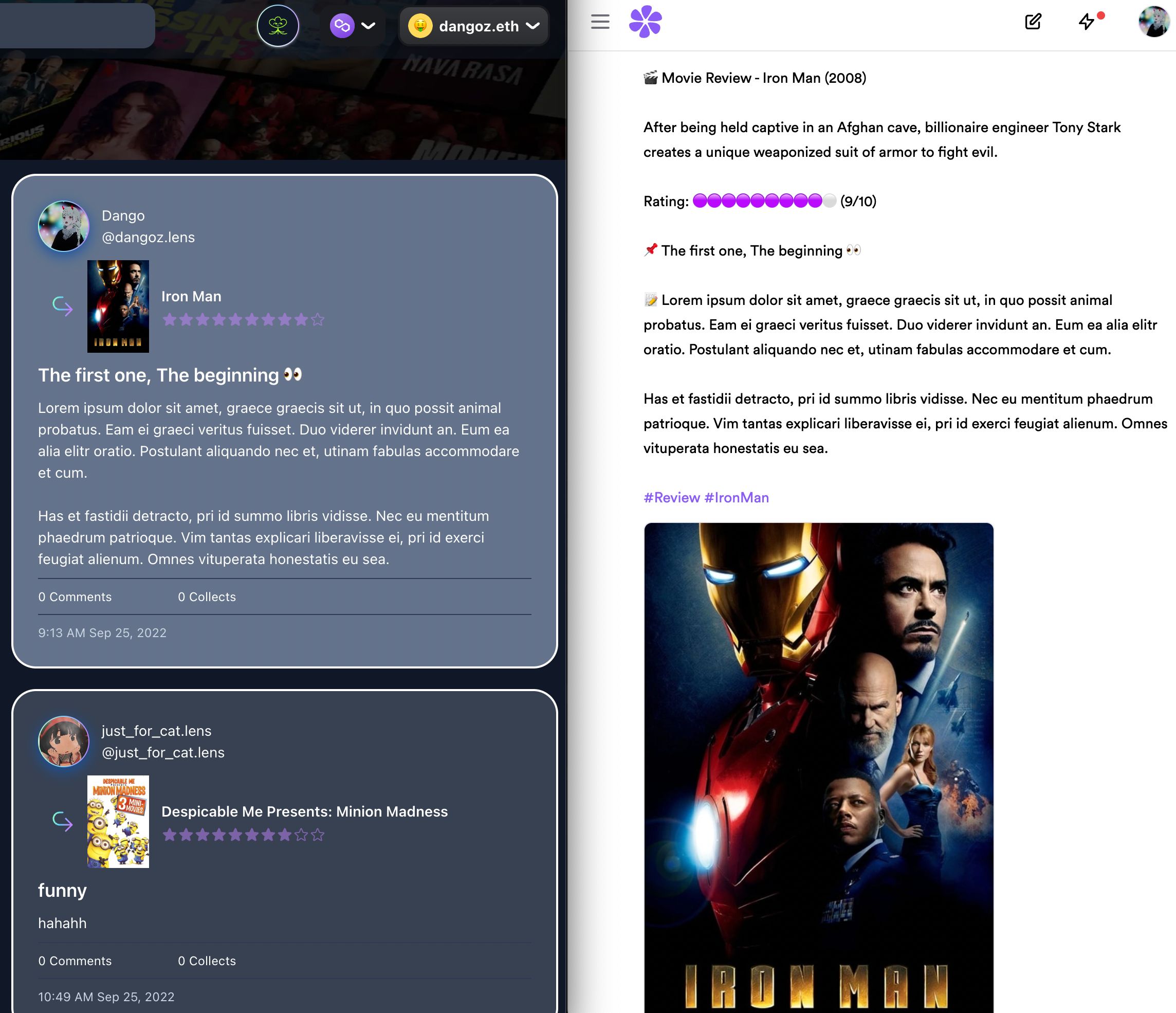
Task: Click the share arrow beside Minion Madness
Action: coord(62,821)
